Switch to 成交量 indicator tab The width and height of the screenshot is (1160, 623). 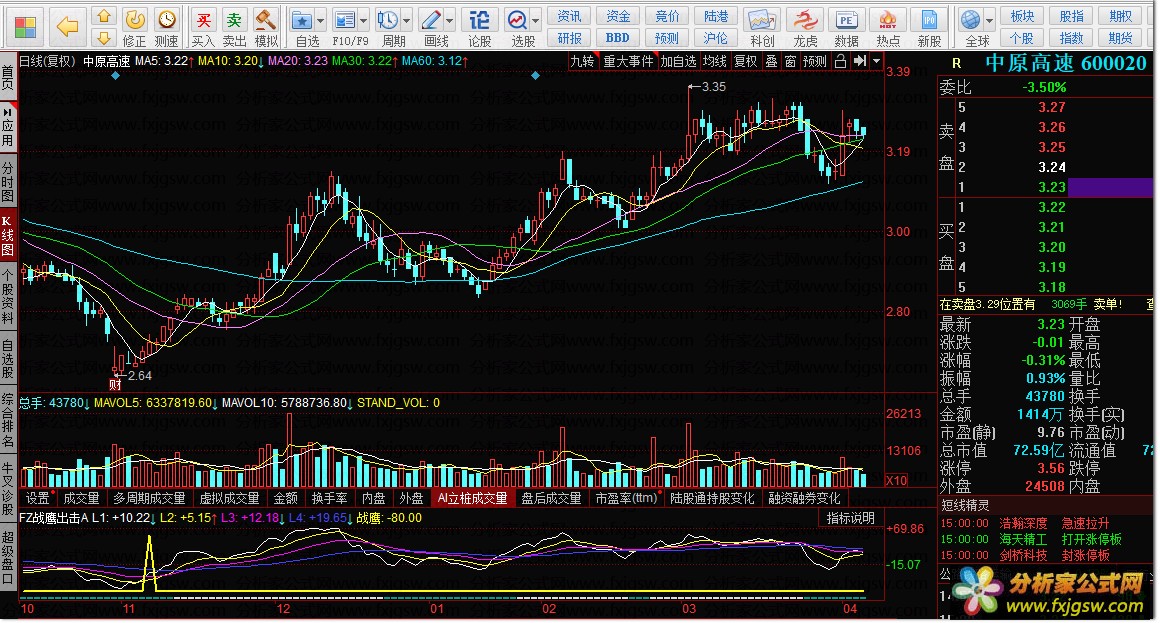pyautogui.click(x=81, y=499)
